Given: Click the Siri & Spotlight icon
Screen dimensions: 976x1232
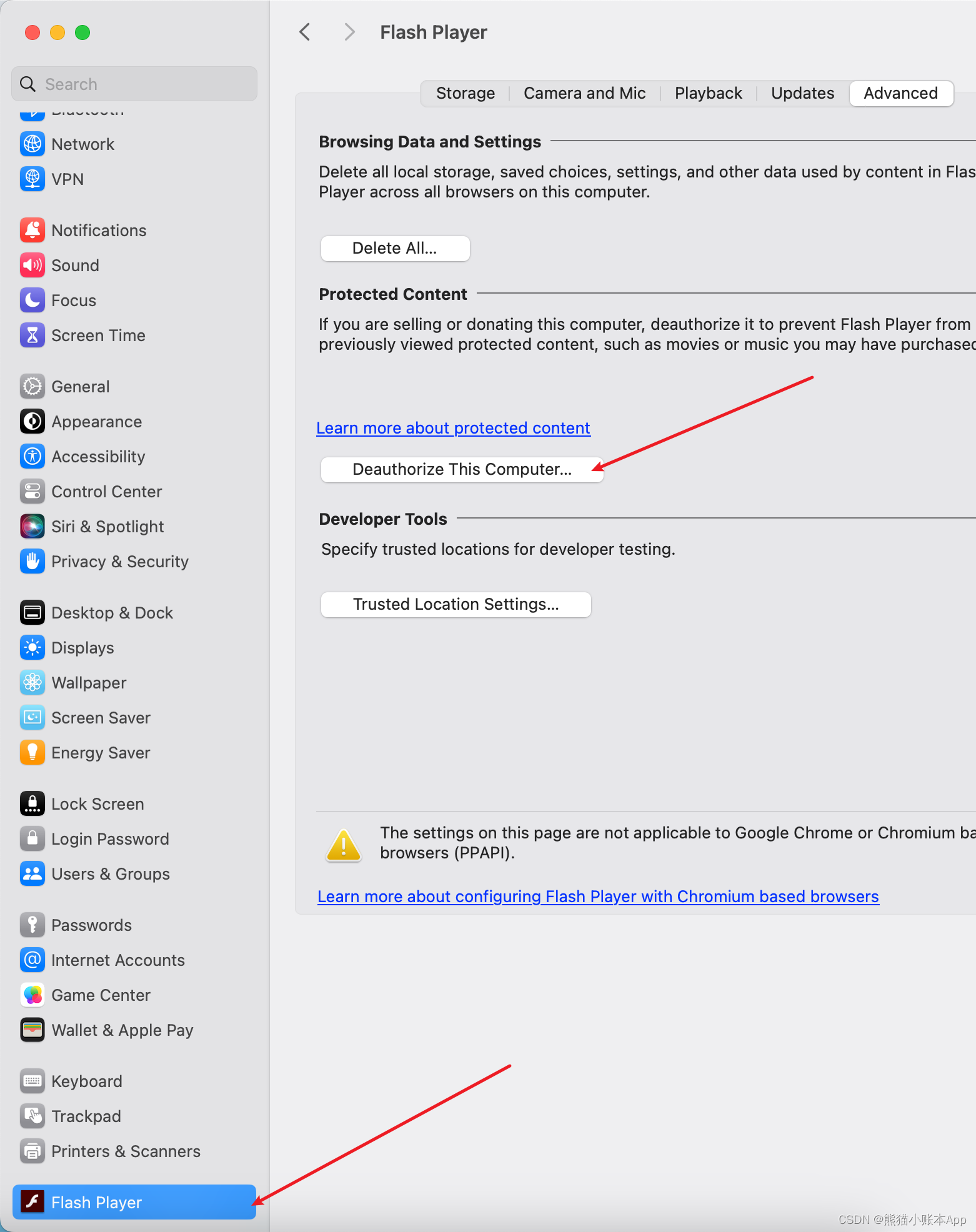Looking at the screenshot, I should (x=32, y=527).
